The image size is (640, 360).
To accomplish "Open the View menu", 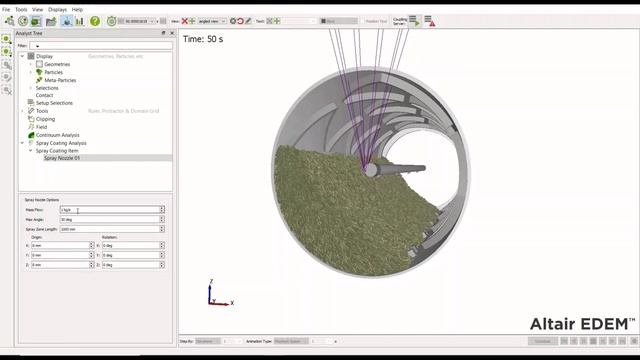I will click(37, 9).
